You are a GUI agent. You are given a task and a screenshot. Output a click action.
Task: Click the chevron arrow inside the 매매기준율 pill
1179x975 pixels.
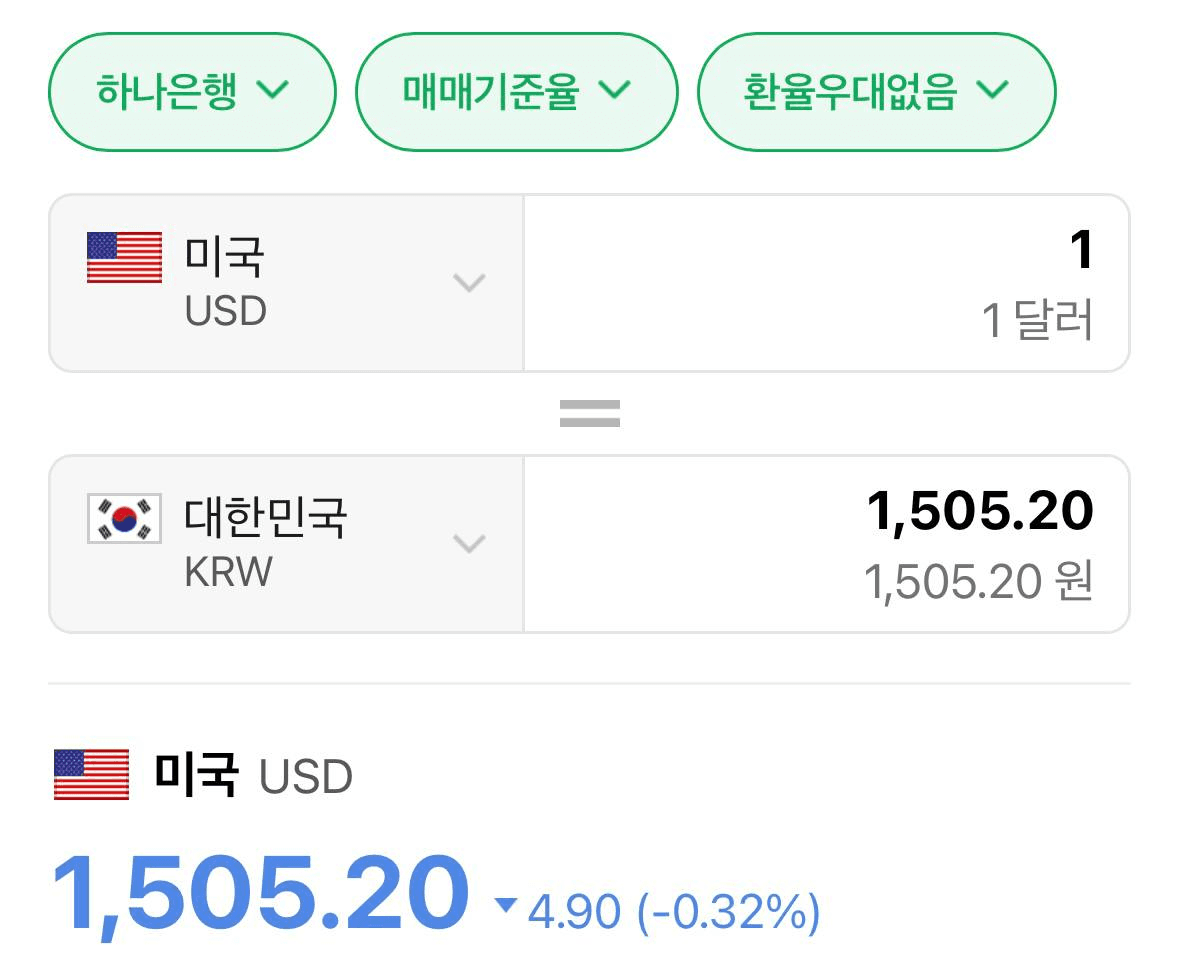coord(615,90)
